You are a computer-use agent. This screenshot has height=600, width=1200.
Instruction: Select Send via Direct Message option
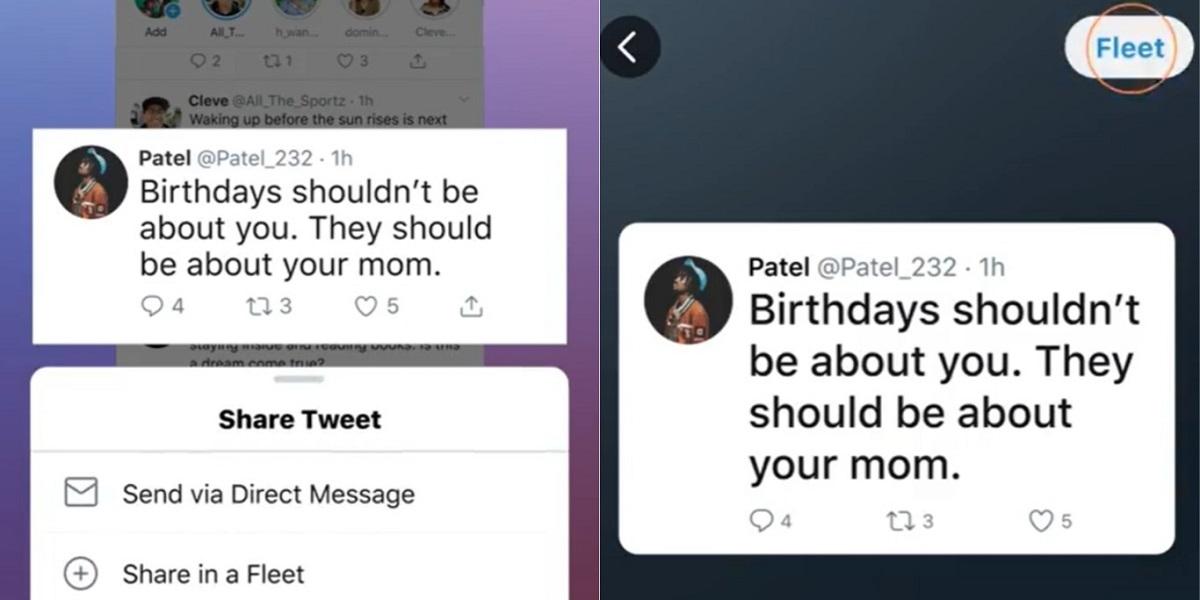[x=300, y=494]
